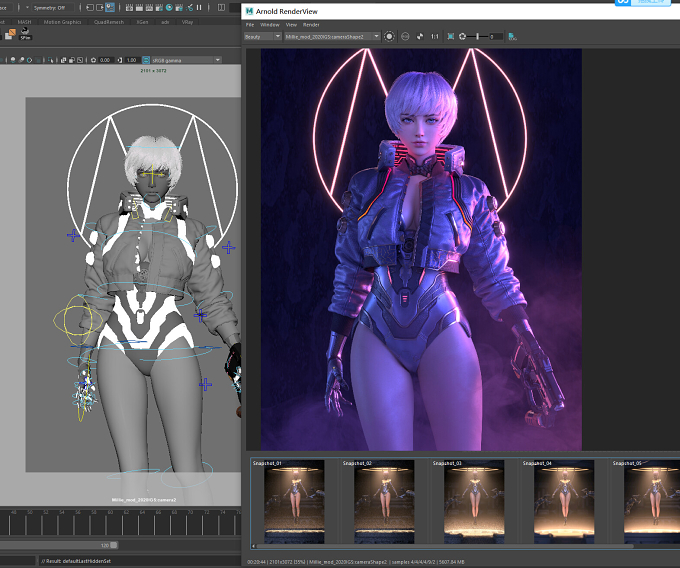Click the exposure value field in RenderView
Viewport: 680px width, 568px height.
click(497, 37)
